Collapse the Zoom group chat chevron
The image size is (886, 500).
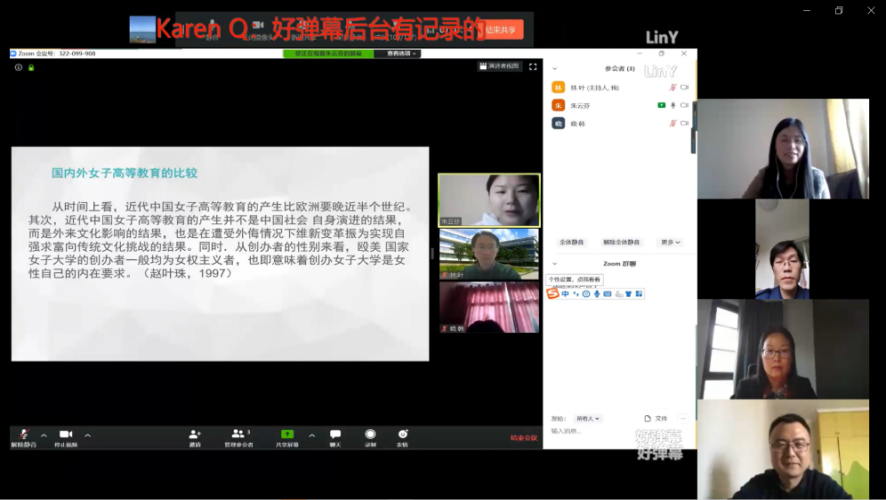click(555, 263)
